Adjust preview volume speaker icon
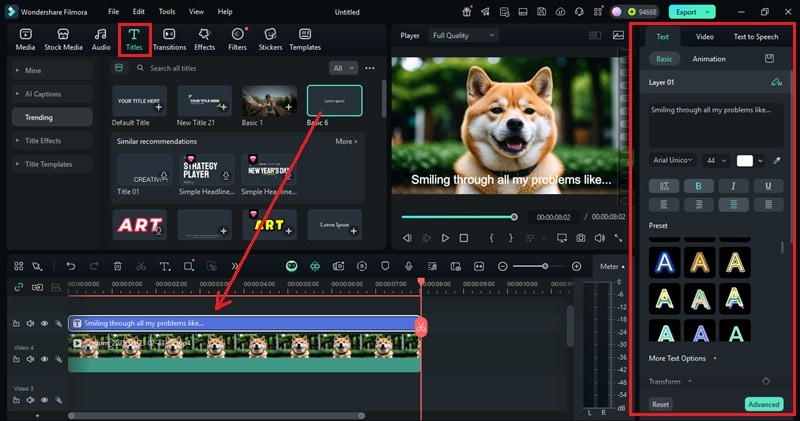 pyautogui.click(x=599, y=238)
